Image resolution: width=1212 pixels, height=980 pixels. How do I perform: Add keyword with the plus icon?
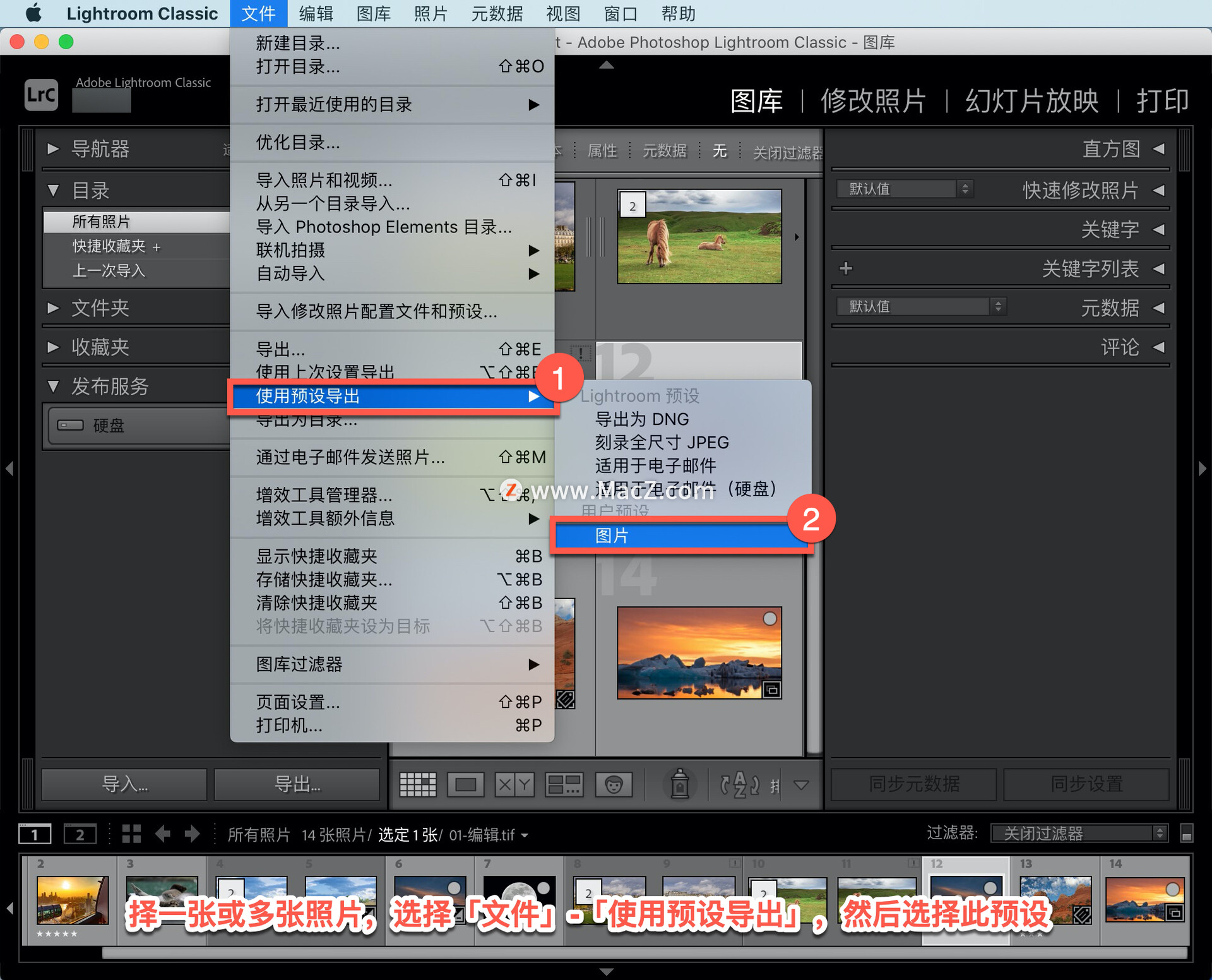pyautogui.click(x=846, y=268)
